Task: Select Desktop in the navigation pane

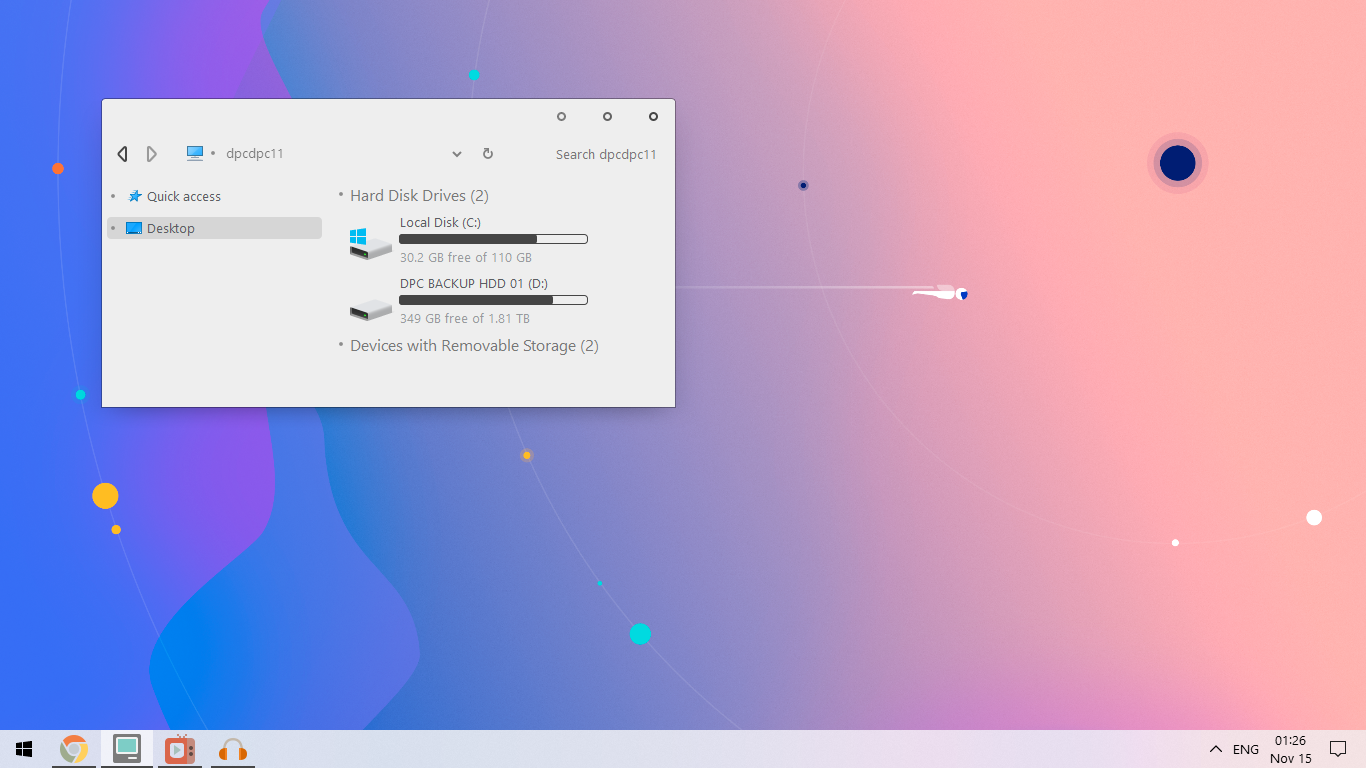Action: tap(170, 228)
